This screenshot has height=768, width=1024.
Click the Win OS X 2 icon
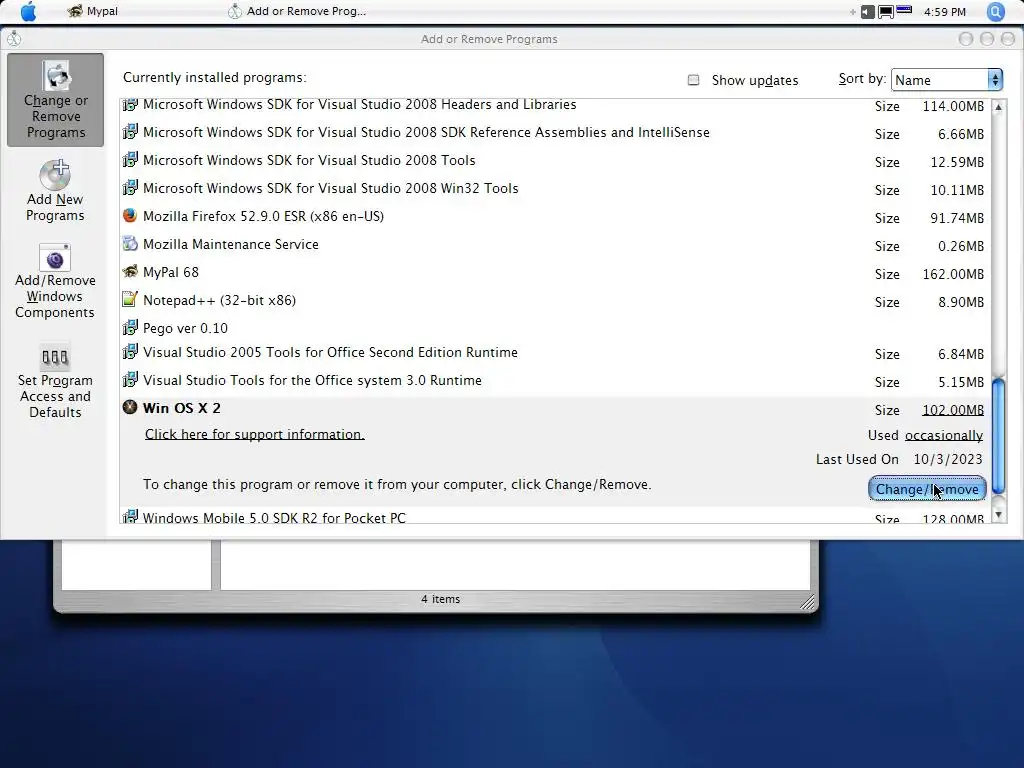pyautogui.click(x=130, y=408)
